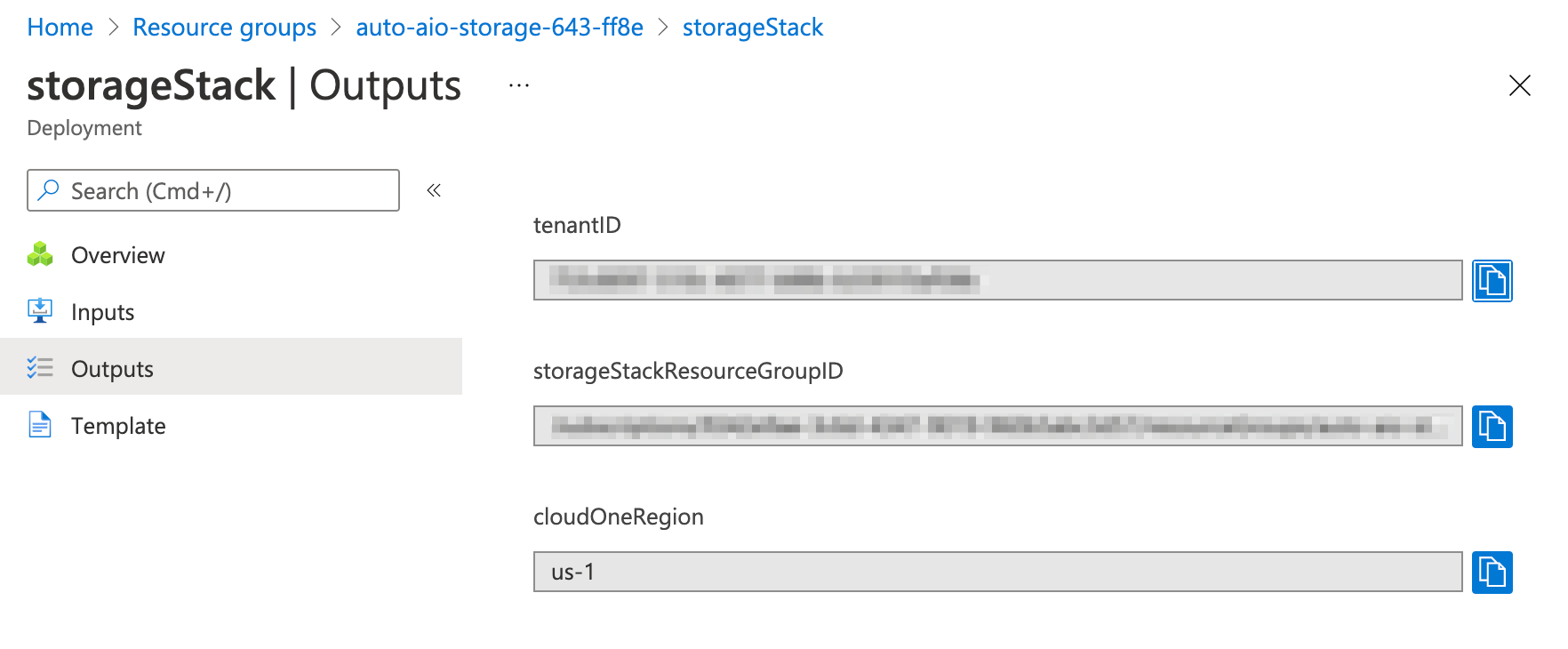Click the storageStack breadcrumb link
Viewport: 1568px width, 649px height.
click(752, 28)
